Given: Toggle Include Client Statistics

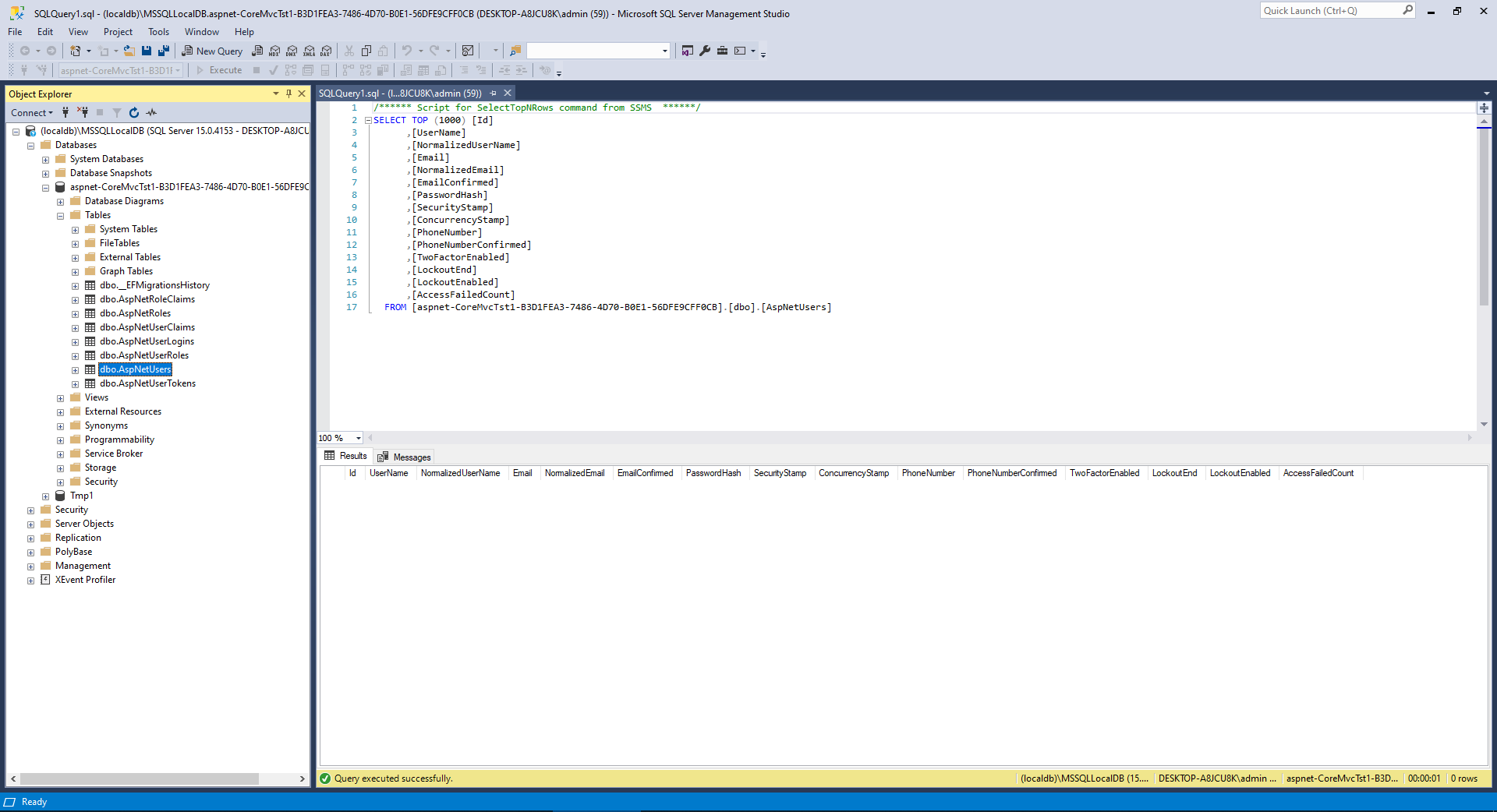Looking at the screenshot, I should tap(383, 70).
